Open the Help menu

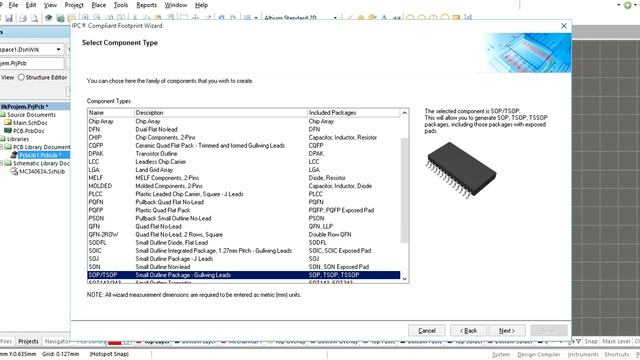click(201, 5)
